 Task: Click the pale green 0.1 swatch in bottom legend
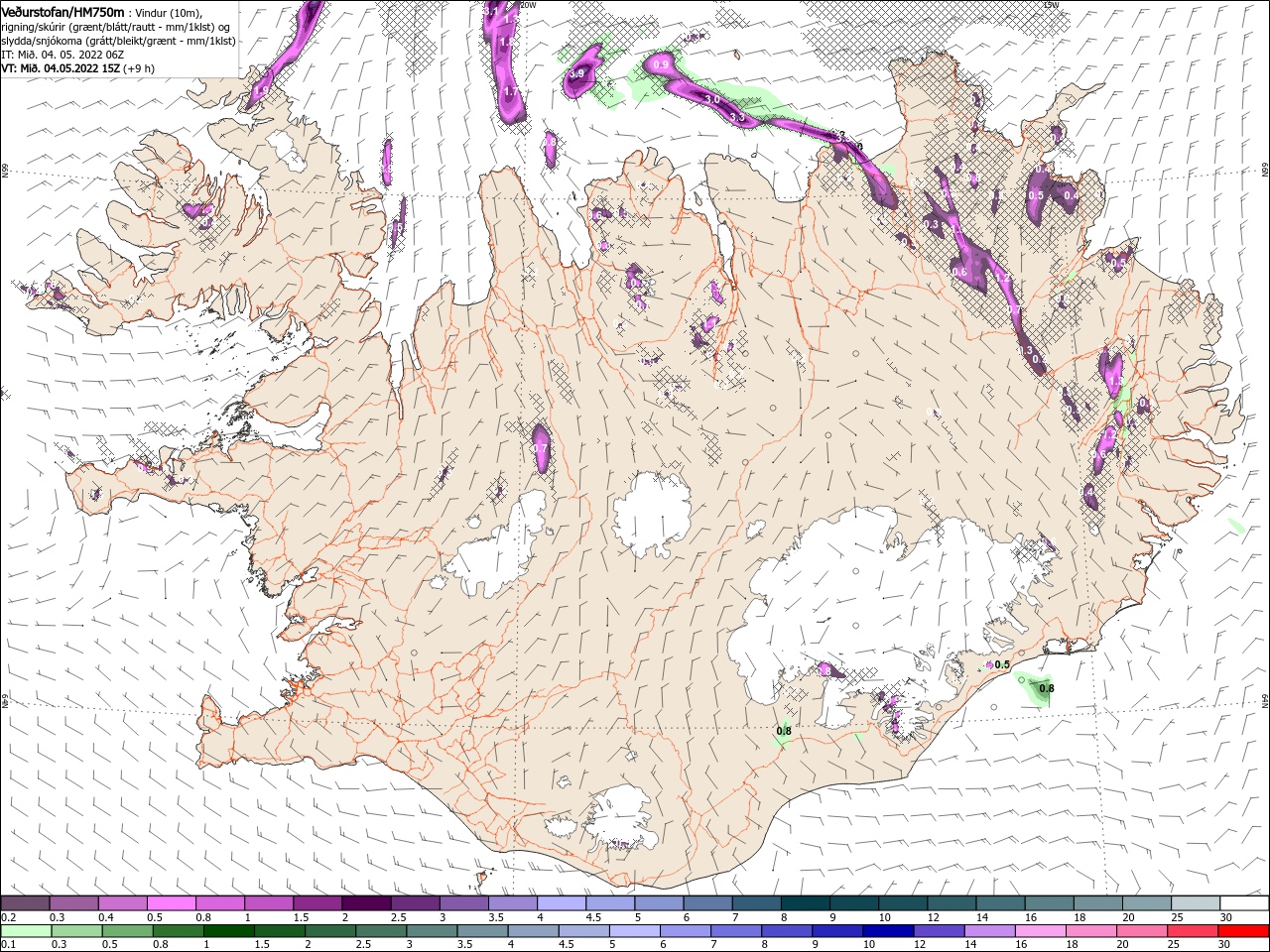26,931
